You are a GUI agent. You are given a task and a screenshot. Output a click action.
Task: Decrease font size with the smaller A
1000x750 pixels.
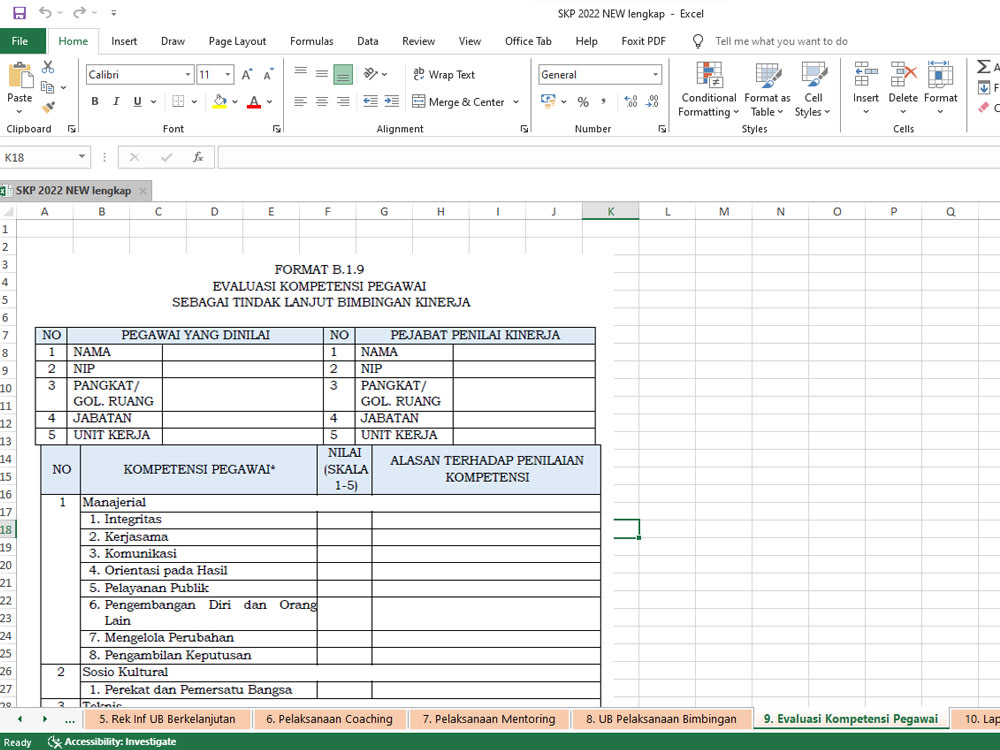(268, 75)
